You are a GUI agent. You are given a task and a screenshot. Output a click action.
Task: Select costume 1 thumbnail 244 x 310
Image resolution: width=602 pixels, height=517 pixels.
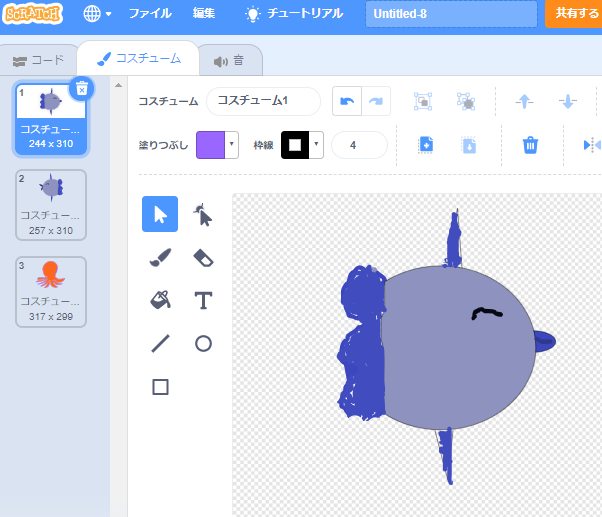[x=51, y=119]
